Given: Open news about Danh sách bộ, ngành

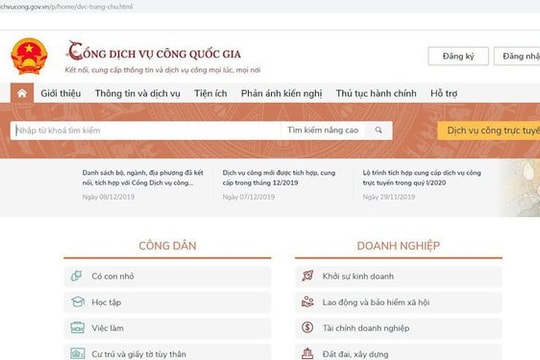Looking at the screenshot, I should coord(143,177).
